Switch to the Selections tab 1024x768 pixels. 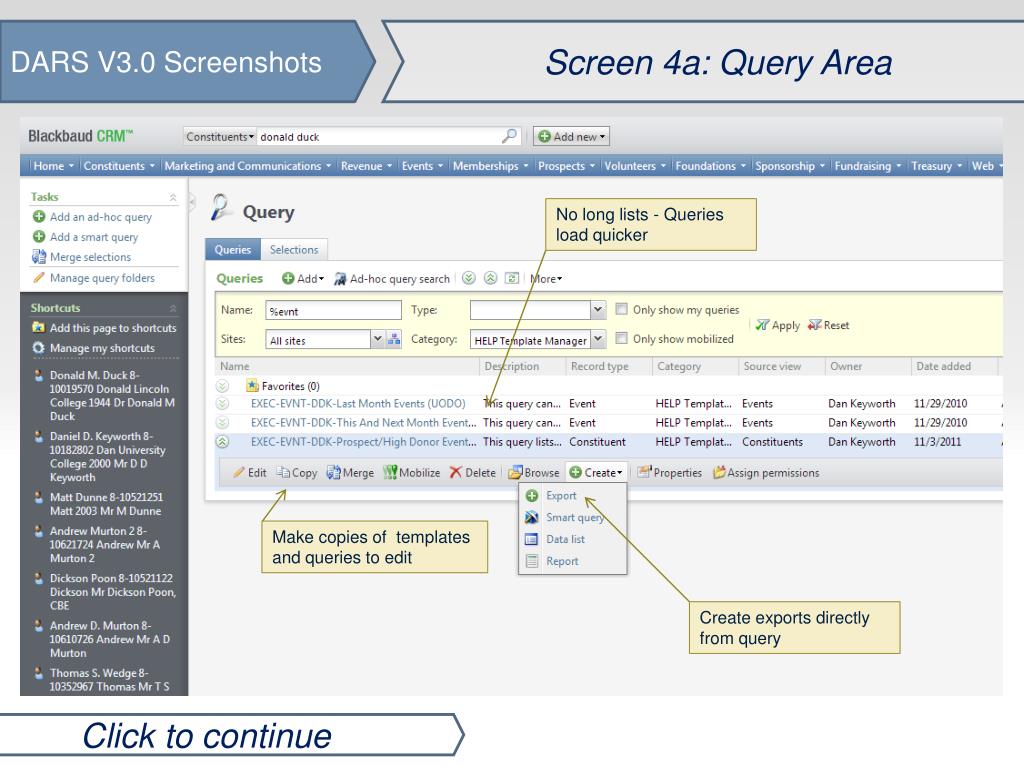click(294, 249)
